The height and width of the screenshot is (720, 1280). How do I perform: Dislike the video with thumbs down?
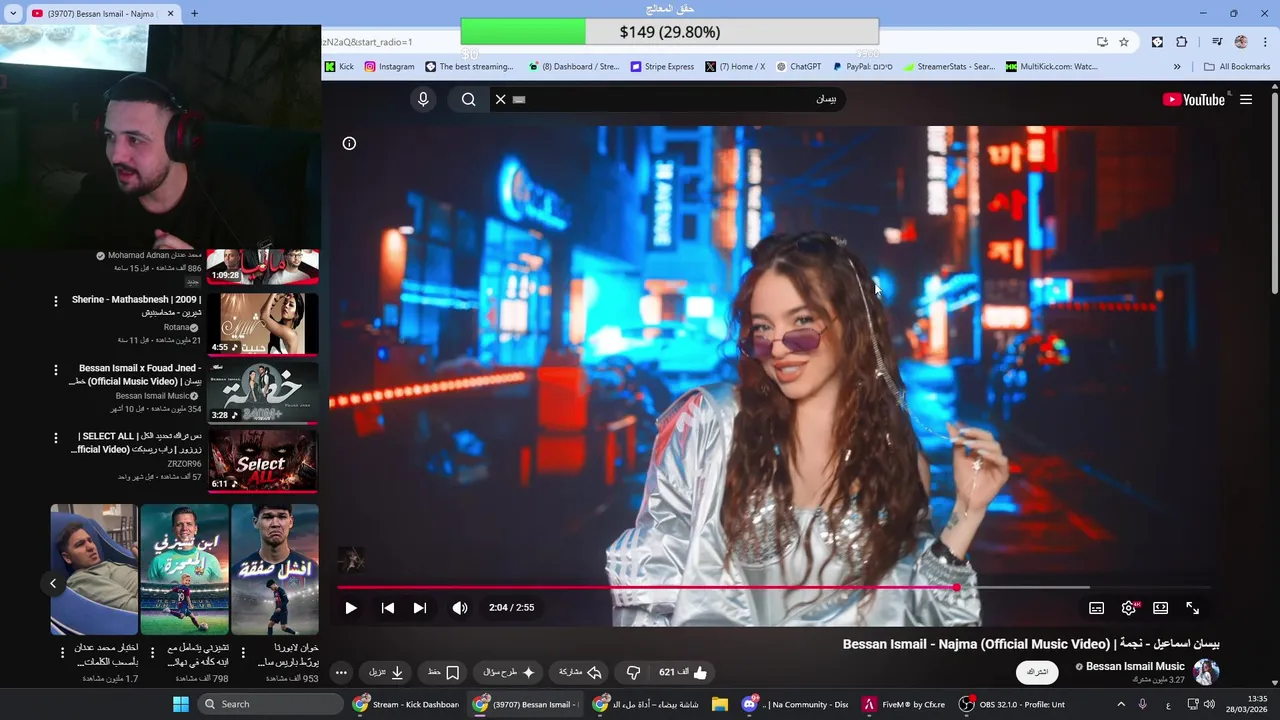point(633,672)
